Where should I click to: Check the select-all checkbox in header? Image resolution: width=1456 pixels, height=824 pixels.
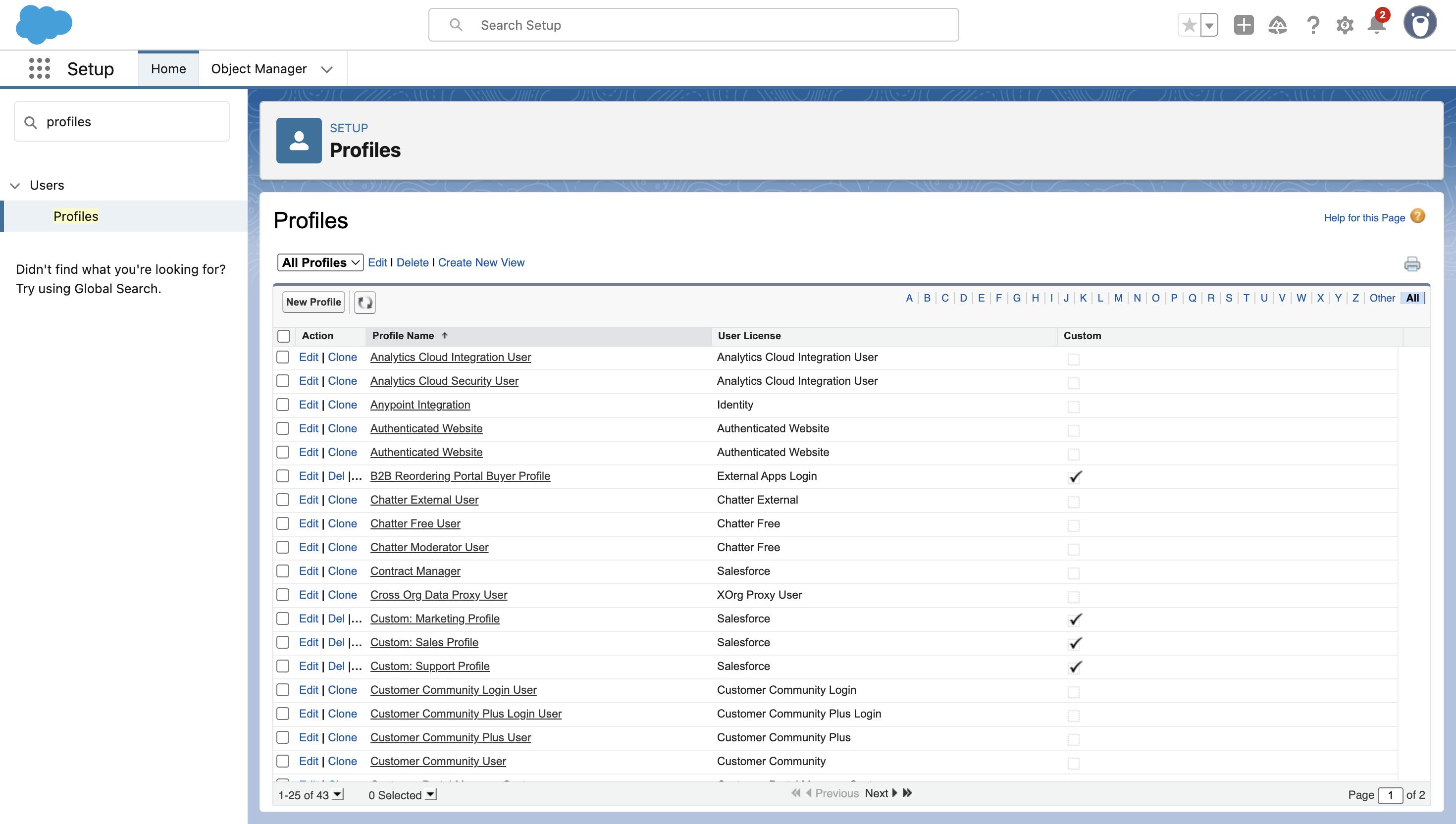283,336
